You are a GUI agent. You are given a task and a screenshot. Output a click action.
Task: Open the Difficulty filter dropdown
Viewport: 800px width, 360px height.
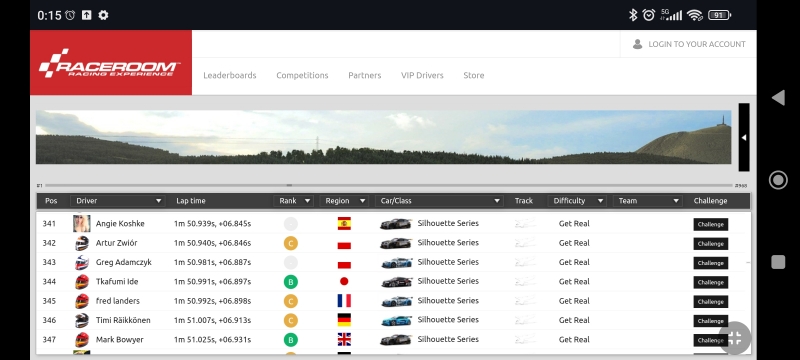point(577,201)
